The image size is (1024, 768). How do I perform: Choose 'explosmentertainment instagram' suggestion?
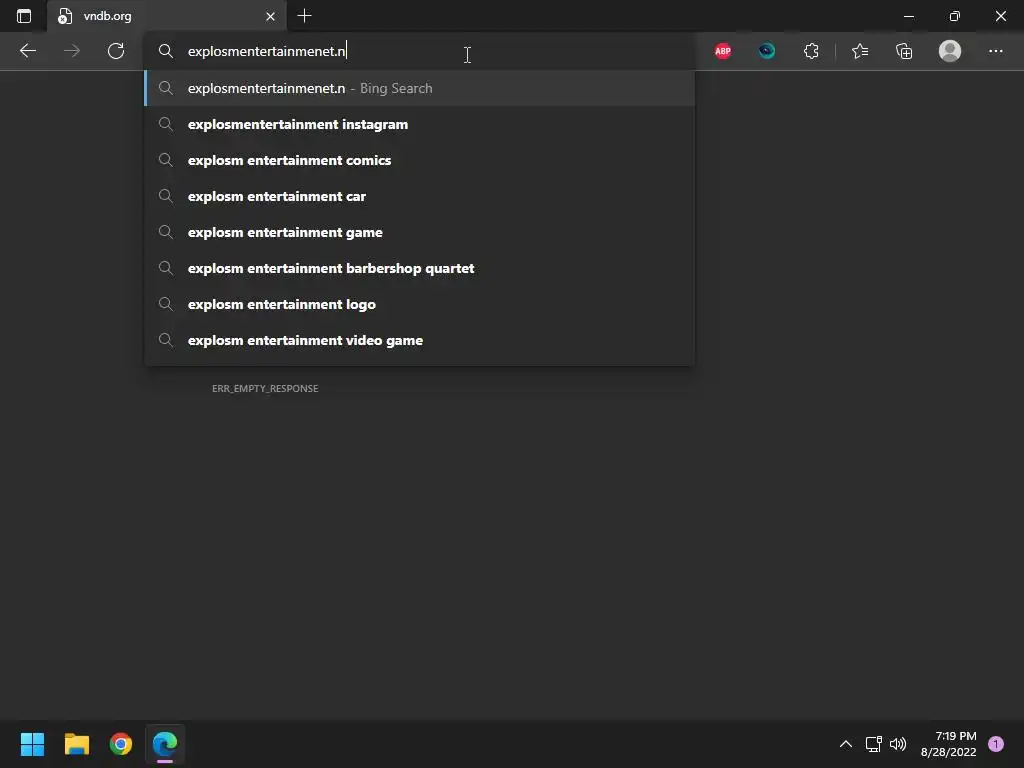[x=419, y=124]
